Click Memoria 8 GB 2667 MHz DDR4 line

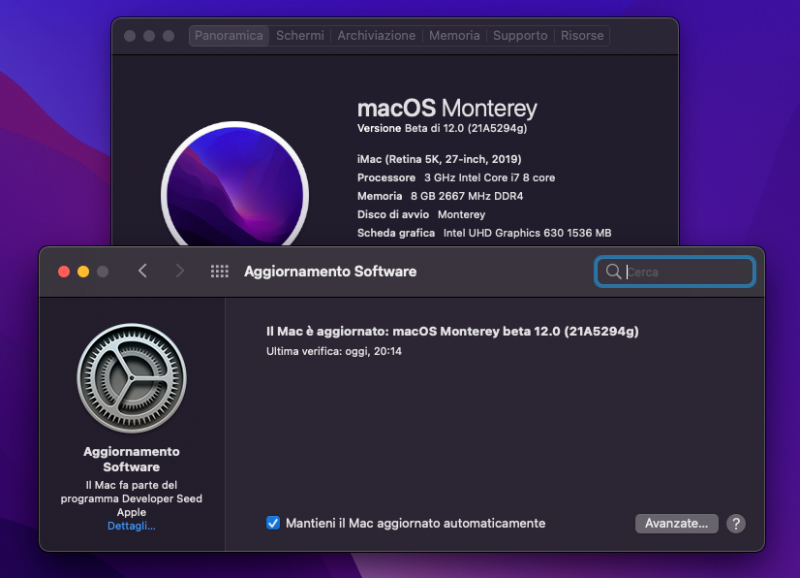click(x=440, y=196)
